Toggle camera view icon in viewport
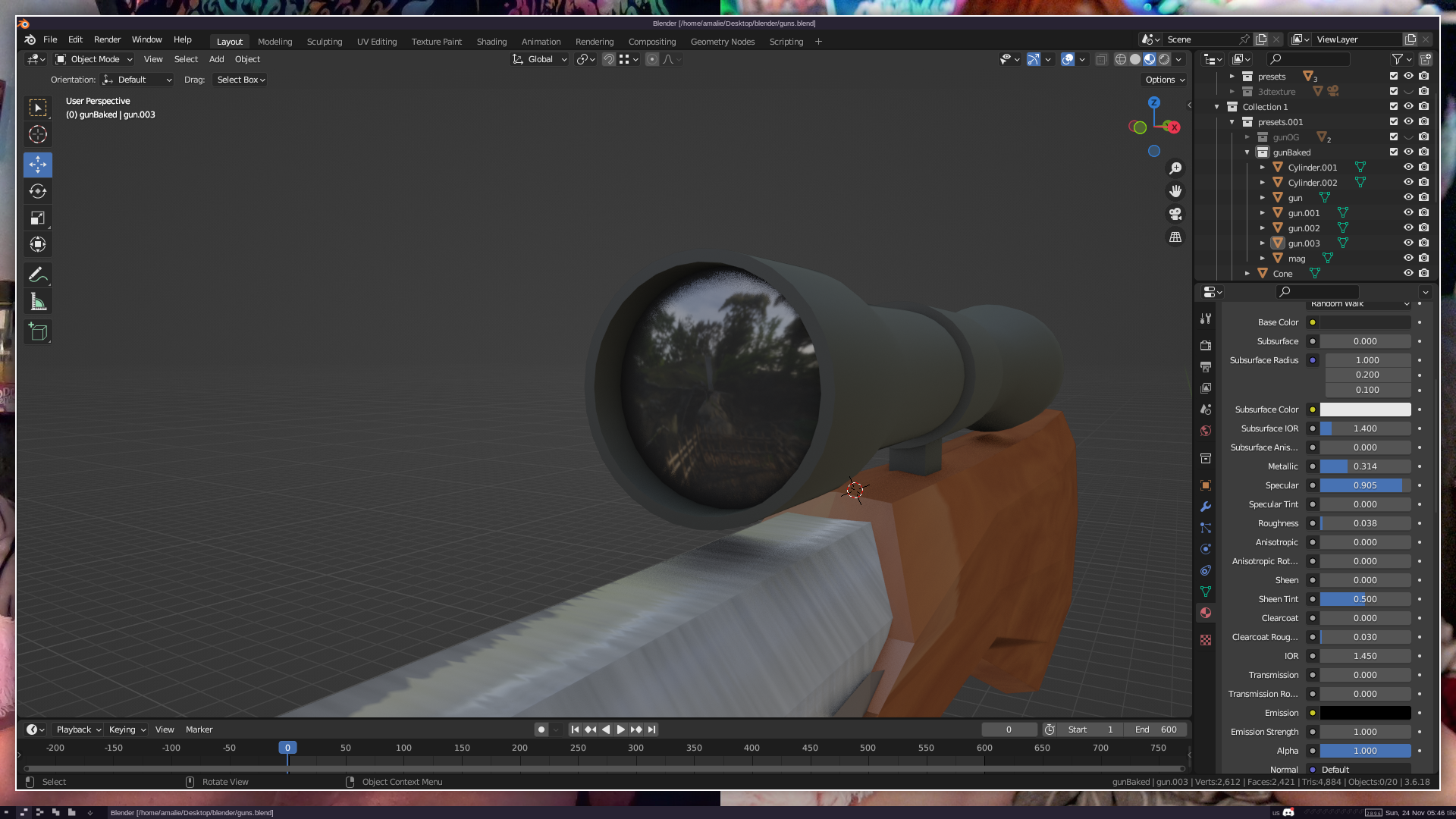 pyautogui.click(x=1175, y=214)
